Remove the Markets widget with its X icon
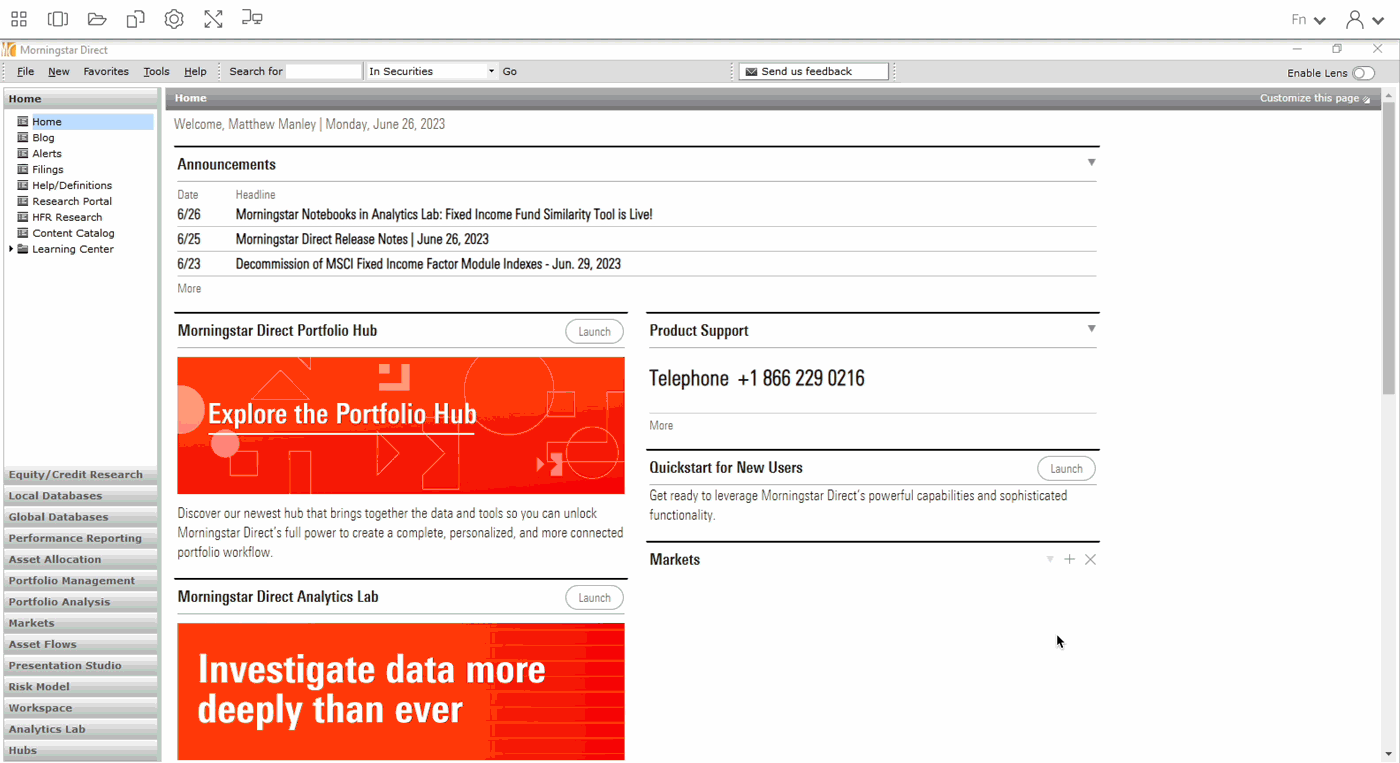This screenshot has width=1400, height=763. point(1091,560)
